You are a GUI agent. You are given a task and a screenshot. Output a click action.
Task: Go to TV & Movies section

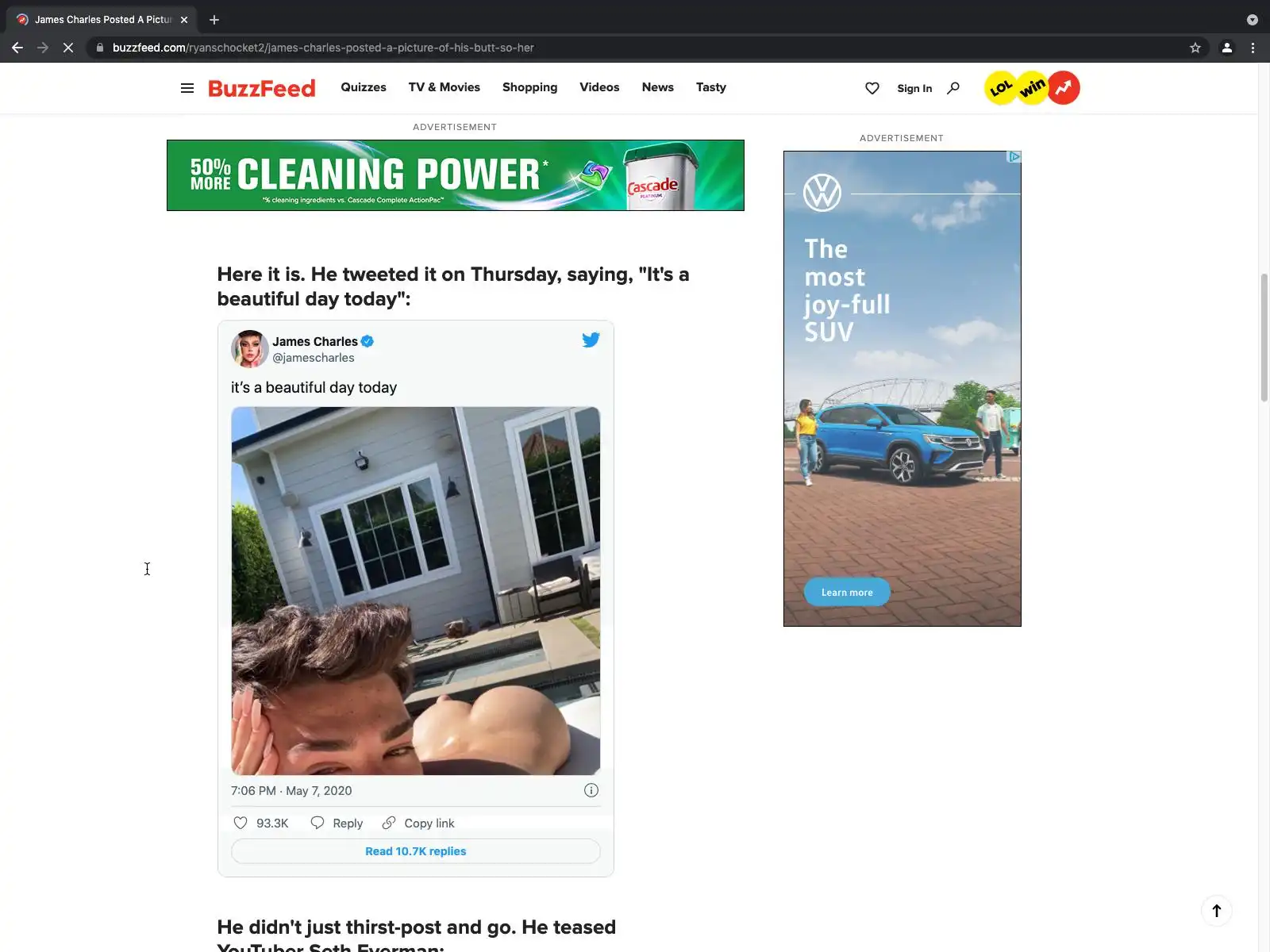click(x=444, y=87)
